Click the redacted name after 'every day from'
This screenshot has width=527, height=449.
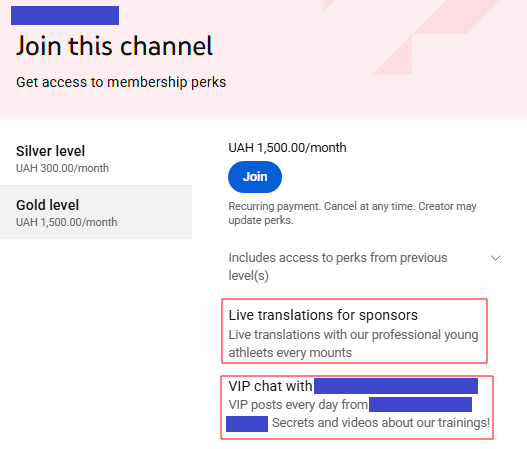tap(420, 404)
